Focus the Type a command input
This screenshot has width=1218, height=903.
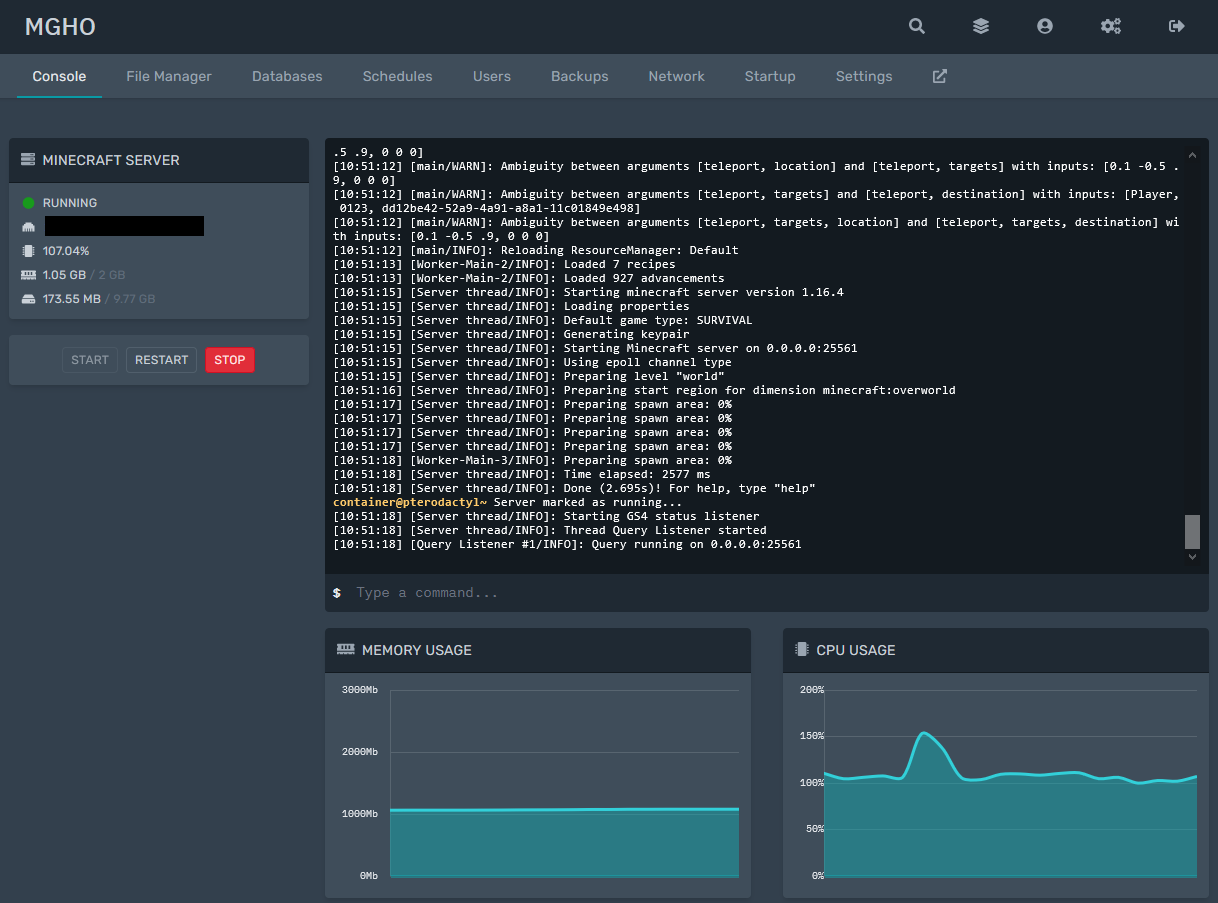click(x=767, y=593)
